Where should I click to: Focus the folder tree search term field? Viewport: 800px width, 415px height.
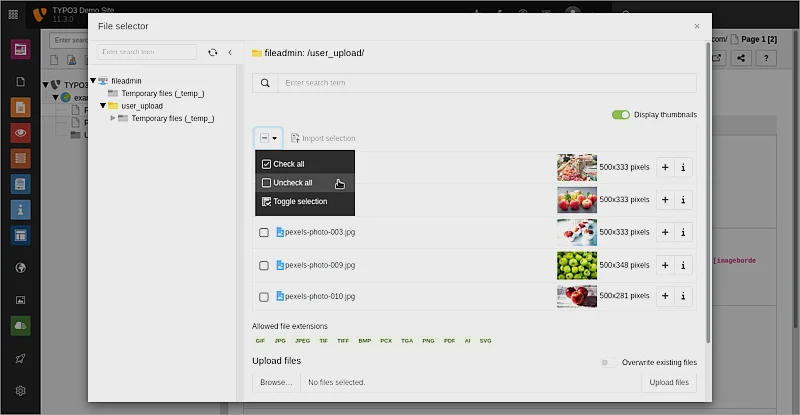[x=146, y=52]
